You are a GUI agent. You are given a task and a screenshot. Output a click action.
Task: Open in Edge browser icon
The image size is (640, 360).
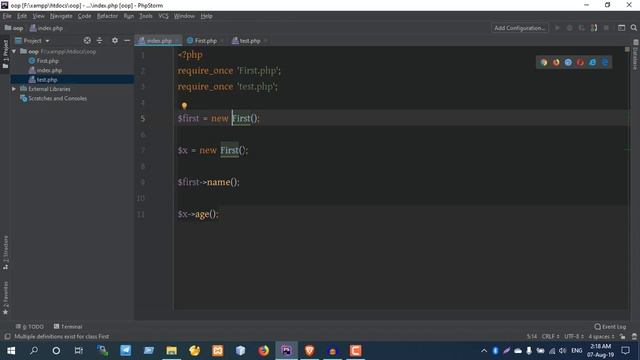coord(605,62)
